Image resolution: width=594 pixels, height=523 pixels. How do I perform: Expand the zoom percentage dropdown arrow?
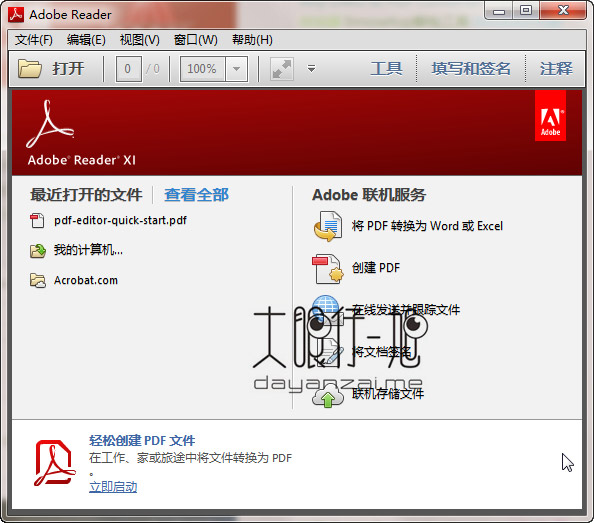pos(237,69)
